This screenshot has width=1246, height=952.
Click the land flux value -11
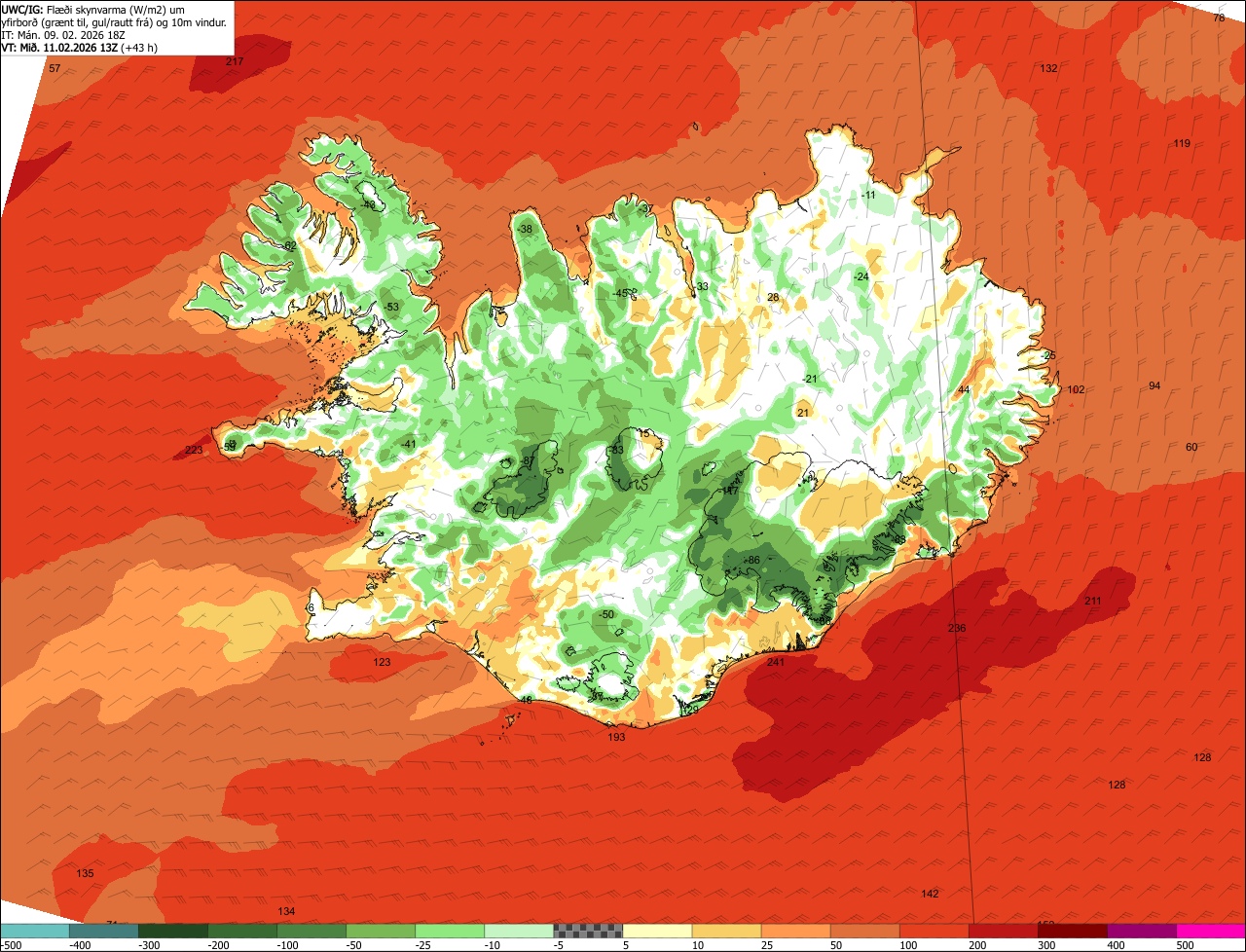tap(868, 196)
